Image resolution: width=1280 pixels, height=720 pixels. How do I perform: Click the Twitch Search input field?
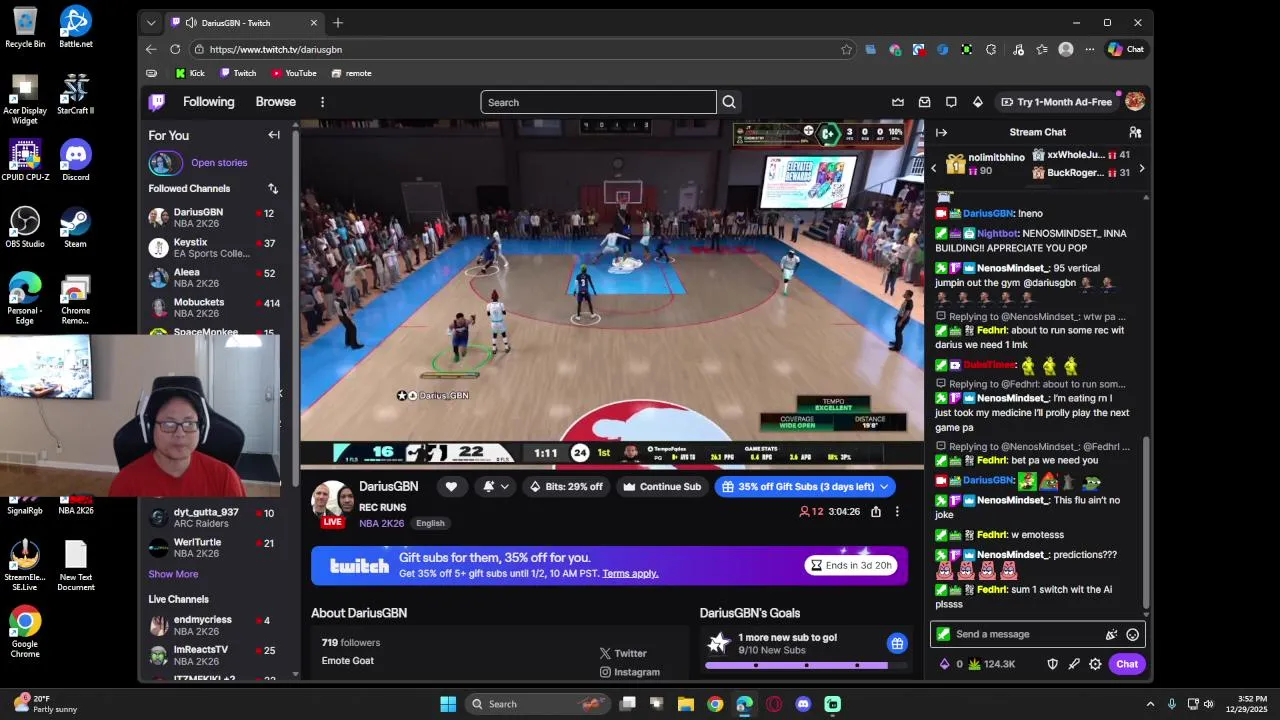pos(598,102)
